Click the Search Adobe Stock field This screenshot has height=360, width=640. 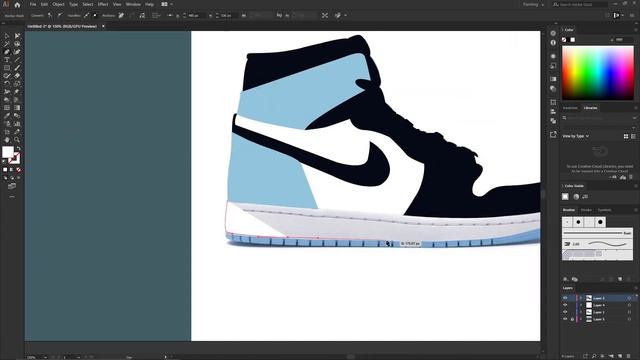click(580, 4)
